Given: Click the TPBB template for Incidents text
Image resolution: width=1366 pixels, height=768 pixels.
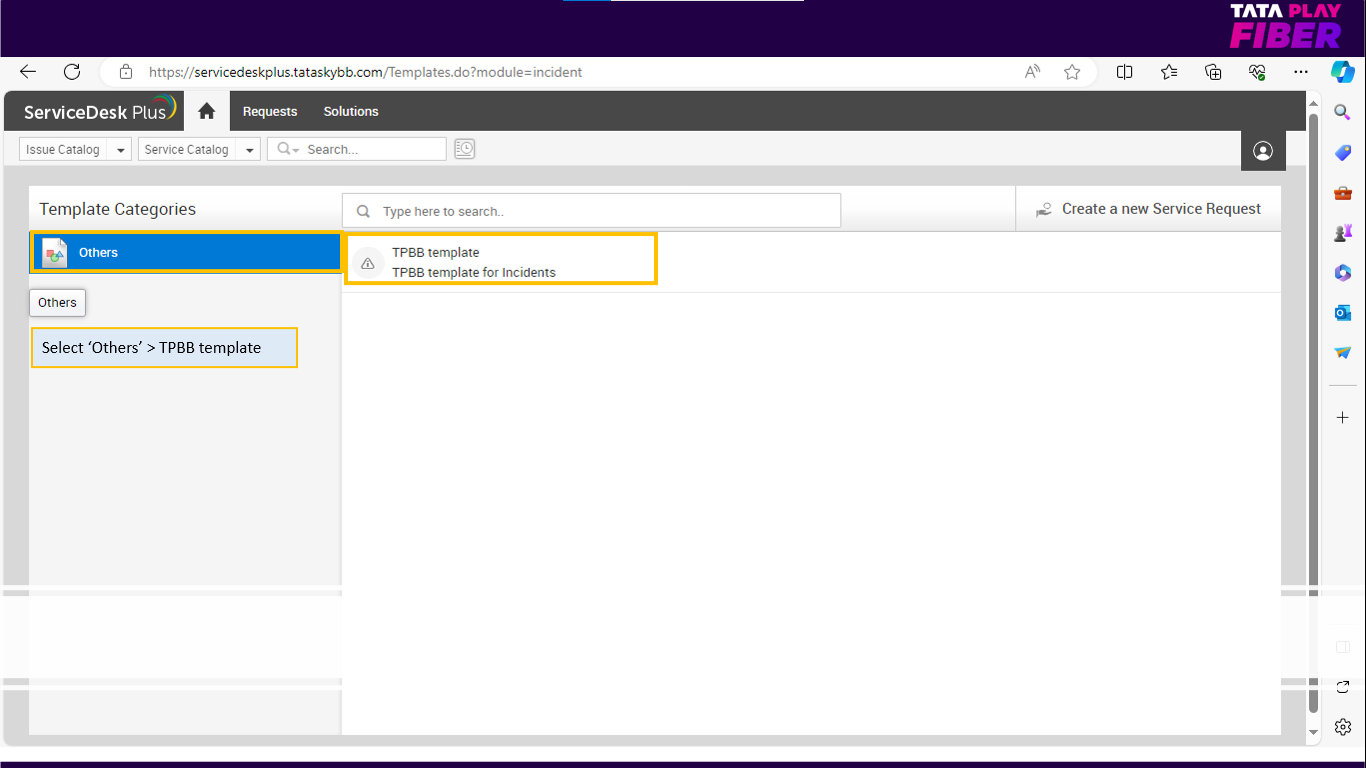Looking at the screenshot, I should pos(474,272).
